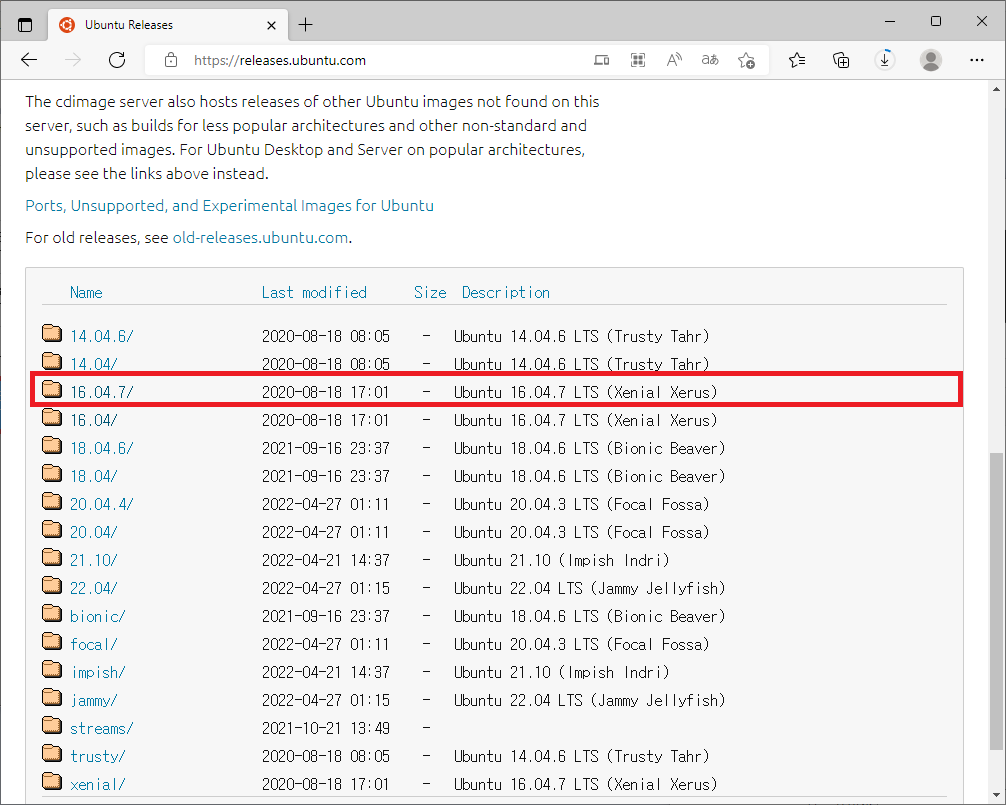Open the xenial/ directory
Image resolution: width=1006 pixels, height=805 pixels.
[98, 784]
